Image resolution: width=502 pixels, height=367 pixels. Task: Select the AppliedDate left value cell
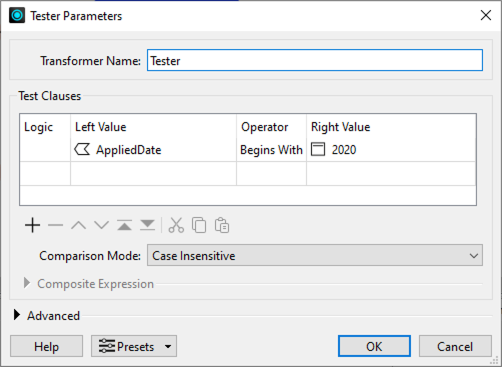[x=153, y=150]
